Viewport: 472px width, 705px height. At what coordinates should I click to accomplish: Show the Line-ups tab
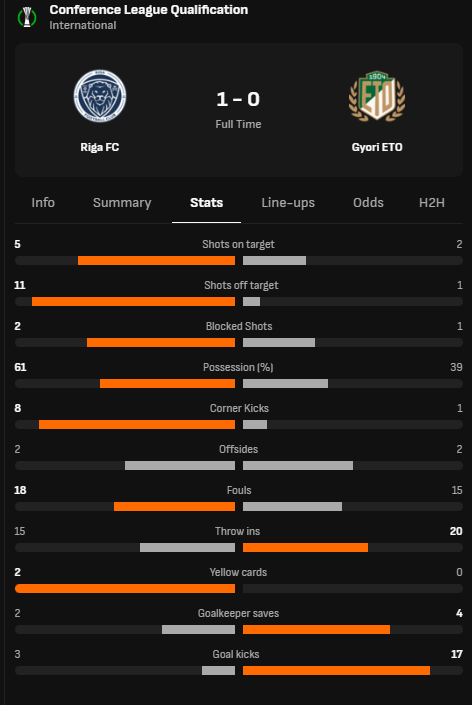point(288,203)
